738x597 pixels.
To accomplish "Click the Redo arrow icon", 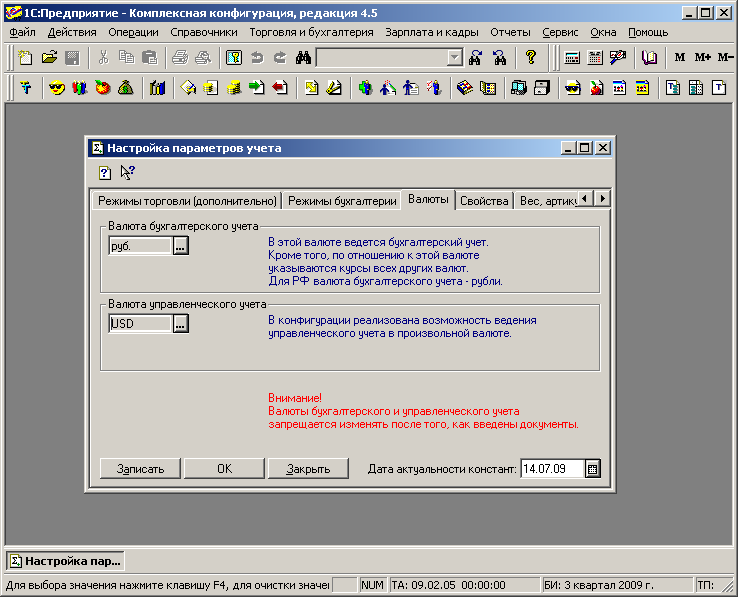I will [x=280, y=57].
